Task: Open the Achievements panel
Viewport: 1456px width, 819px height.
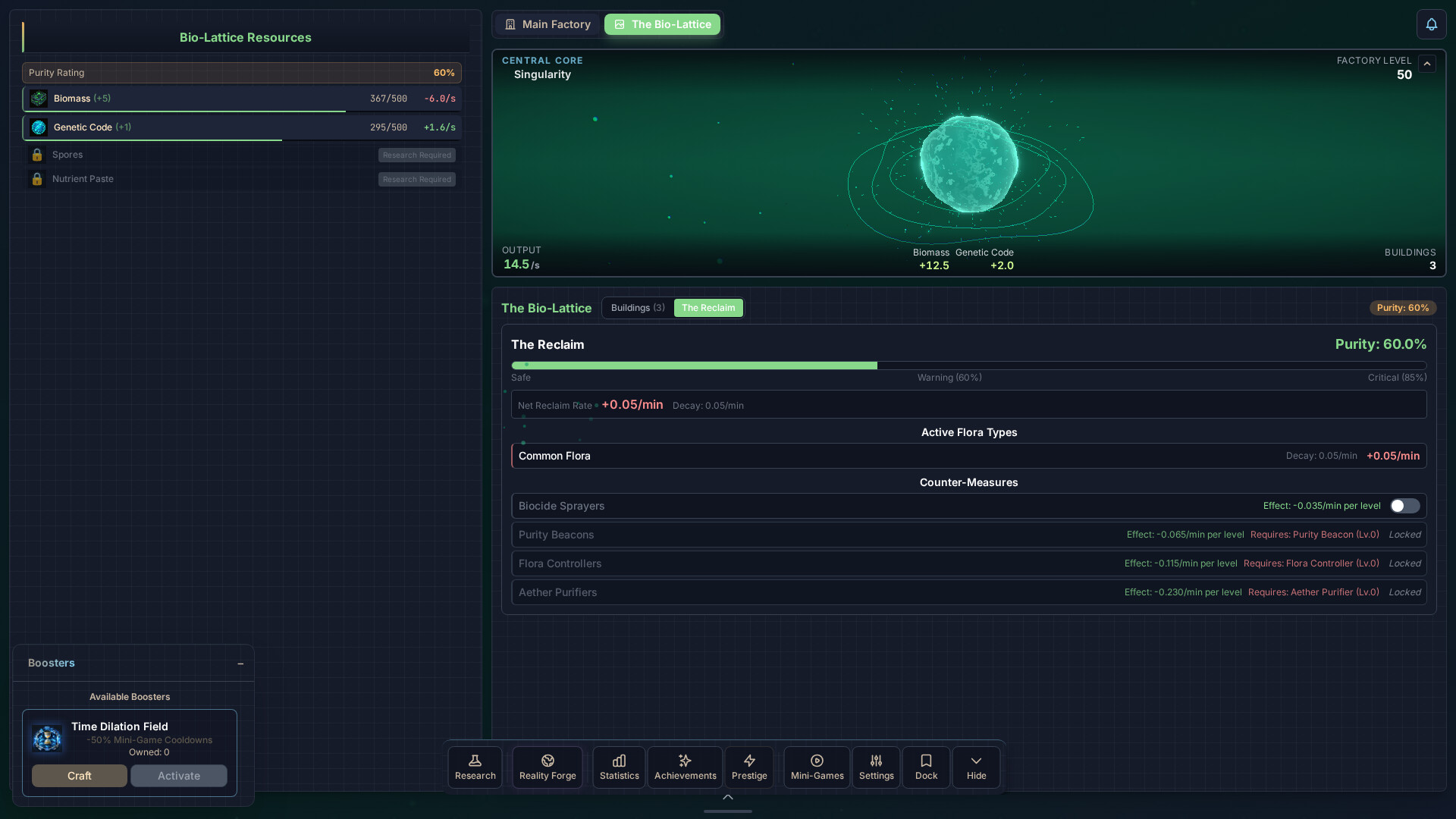Action: click(685, 767)
